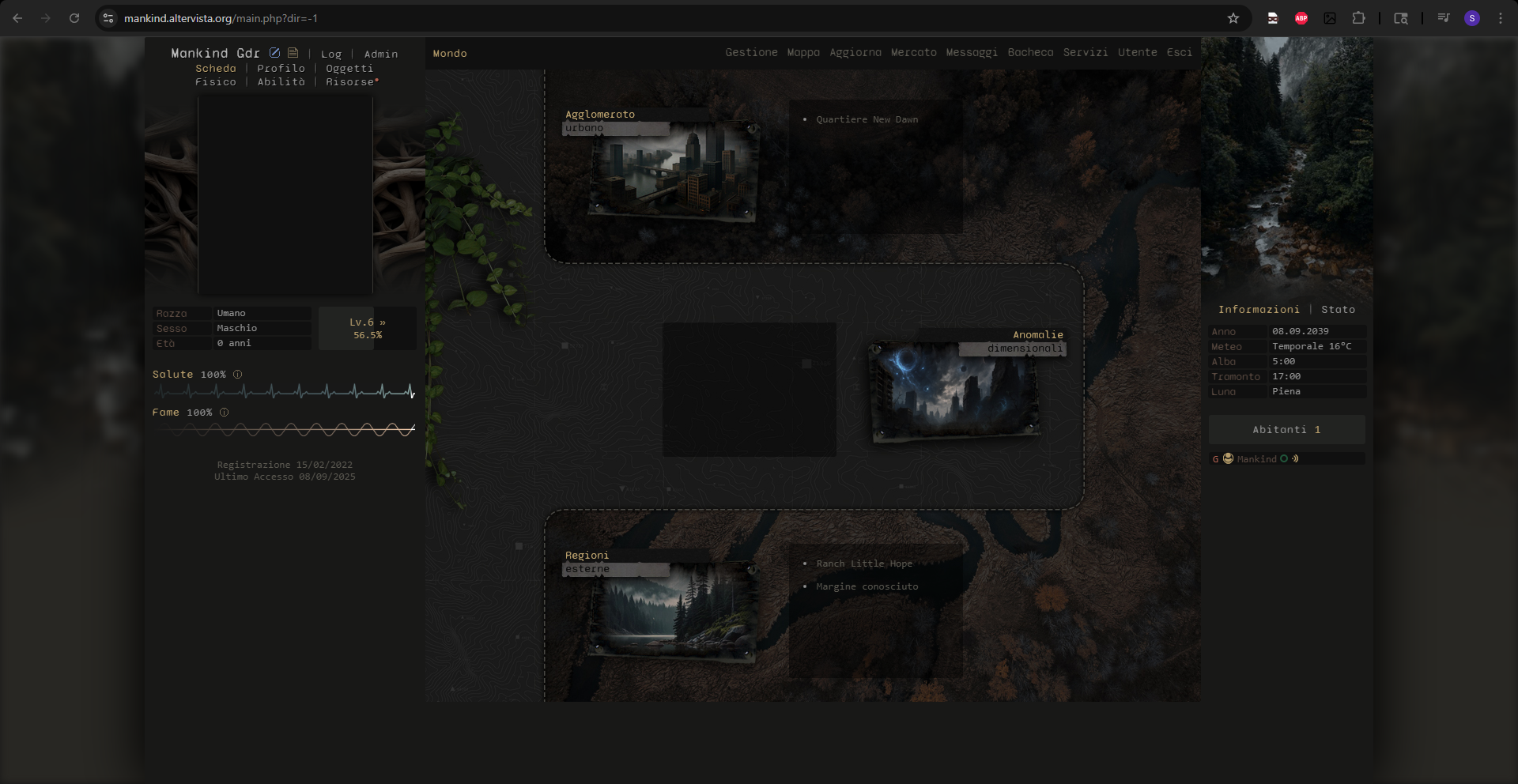Viewport: 1518px width, 784px height.
Task: Click Esci to log out
Action: pyautogui.click(x=1180, y=53)
